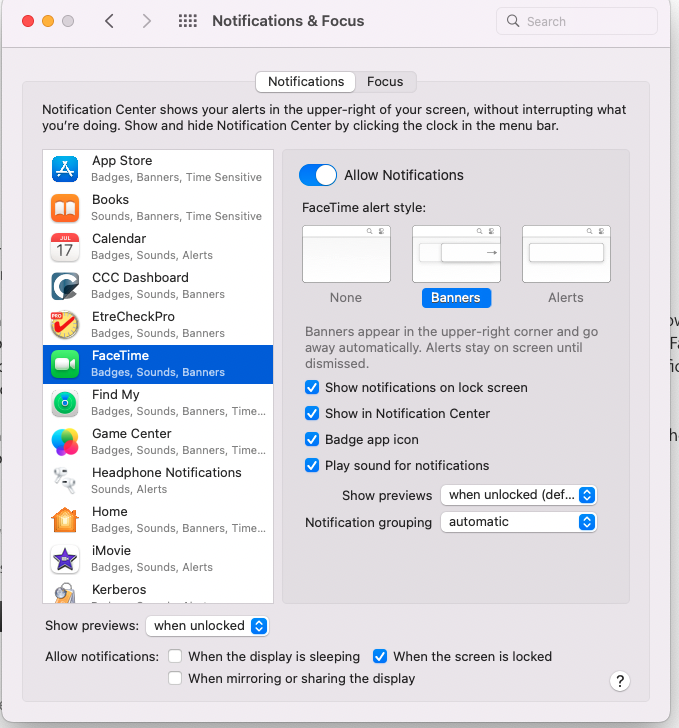679x728 pixels.
Task: Uncheck Play sound for notifications
Action: pyautogui.click(x=312, y=465)
